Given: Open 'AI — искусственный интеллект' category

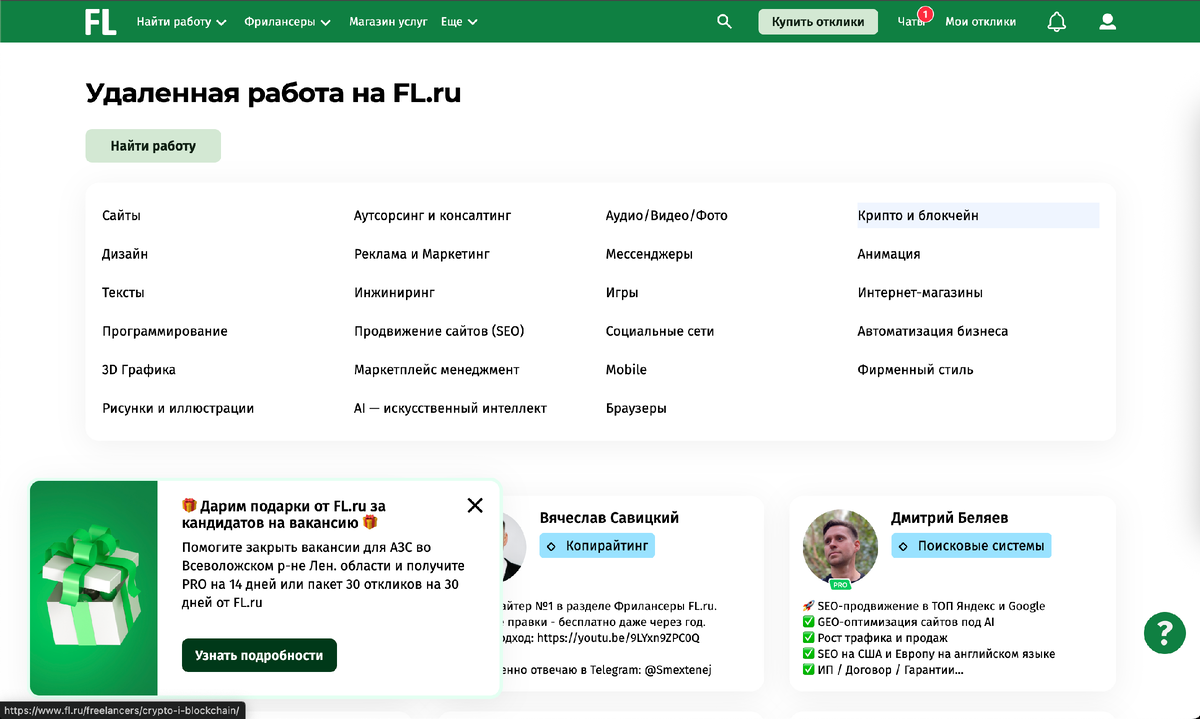Looking at the screenshot, I should tap(450, 408).
